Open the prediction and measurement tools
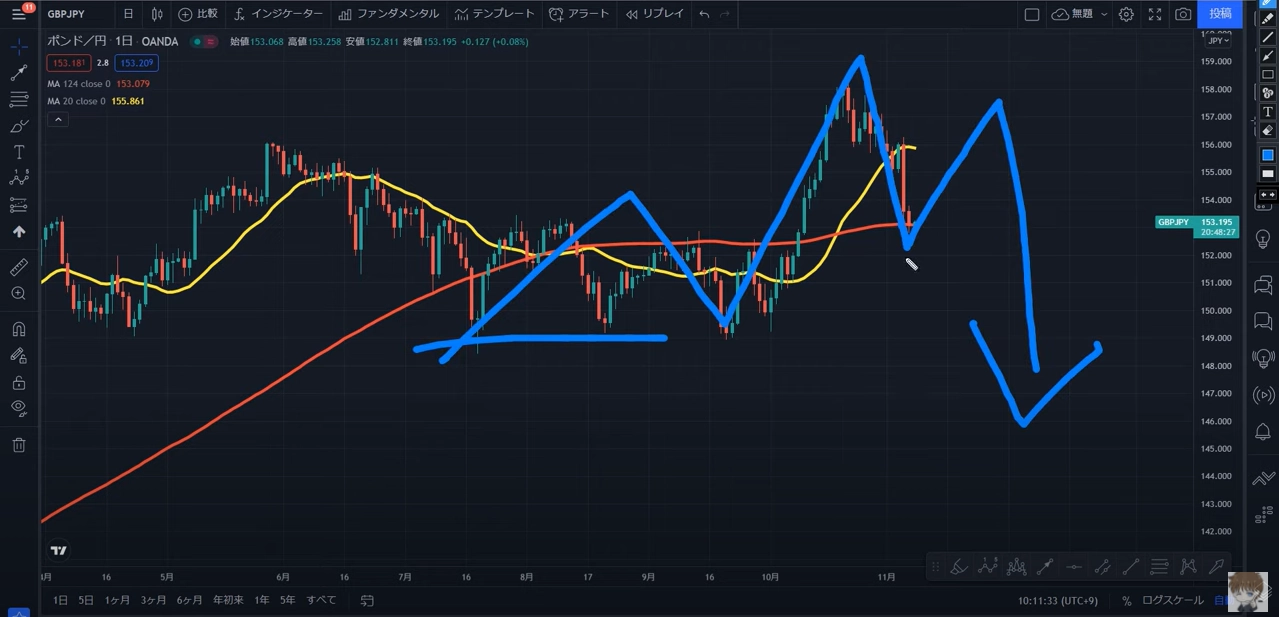This screenshot has width=1279, height=617. pos(18,205)
